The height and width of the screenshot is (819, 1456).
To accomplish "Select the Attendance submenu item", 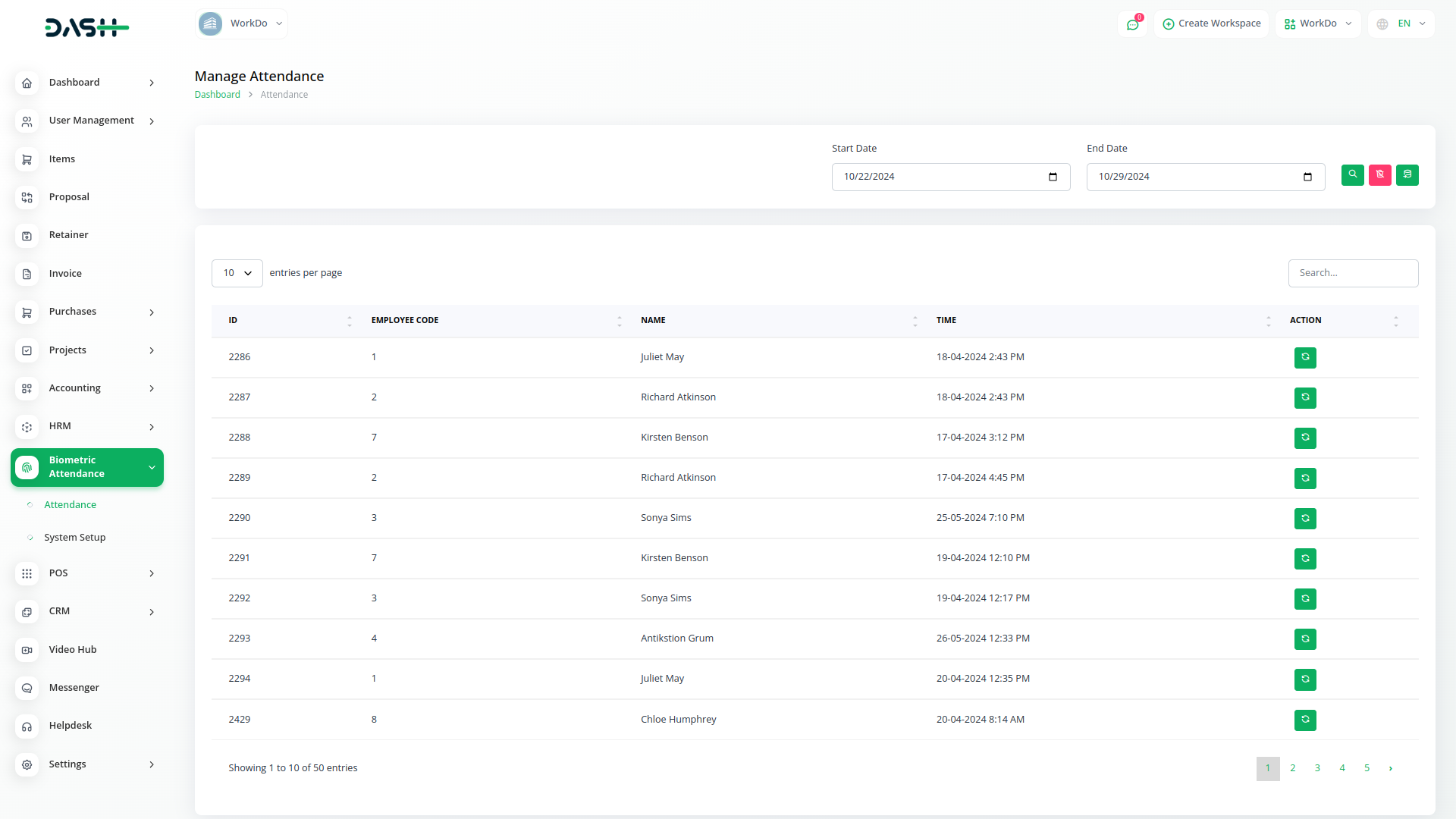I will coord(70,505).
